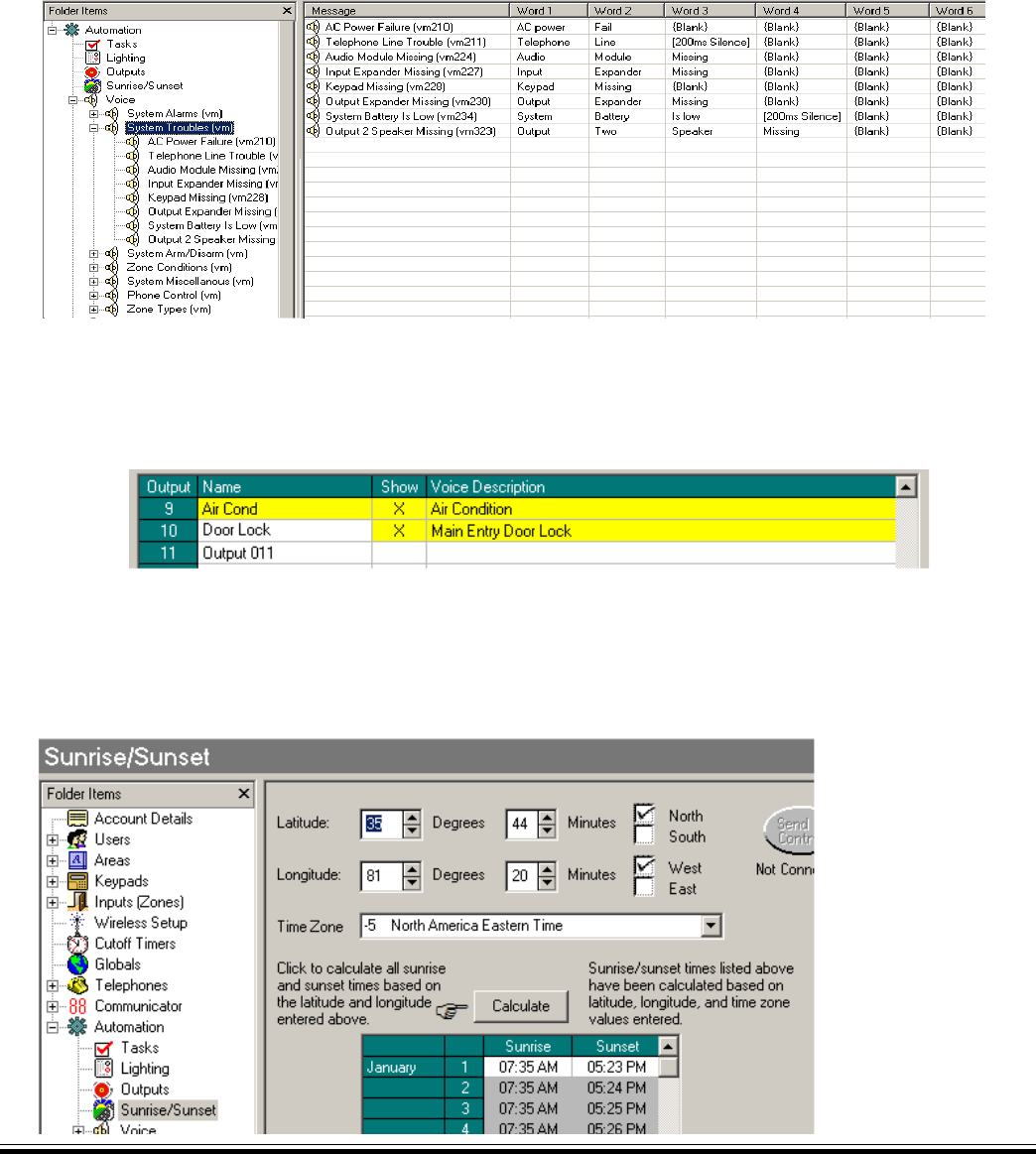Click speaker icon beside Keypad Missing (vm228) message row

coord(313,87)
